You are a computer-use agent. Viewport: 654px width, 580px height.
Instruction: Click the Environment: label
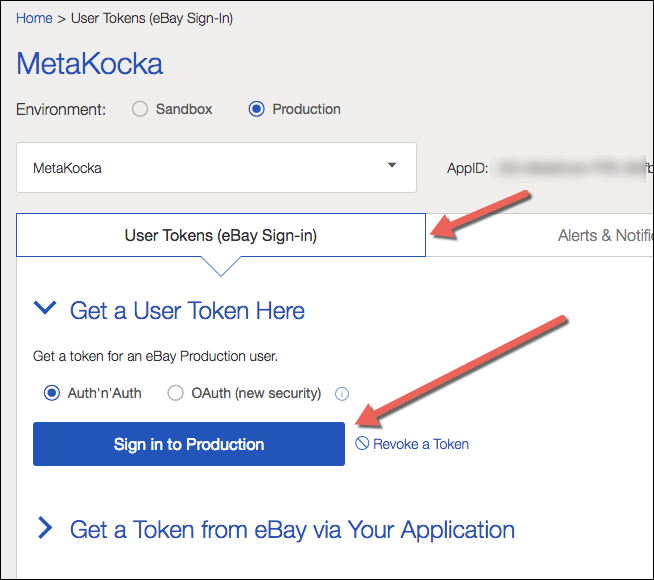[x=61, y=110]
